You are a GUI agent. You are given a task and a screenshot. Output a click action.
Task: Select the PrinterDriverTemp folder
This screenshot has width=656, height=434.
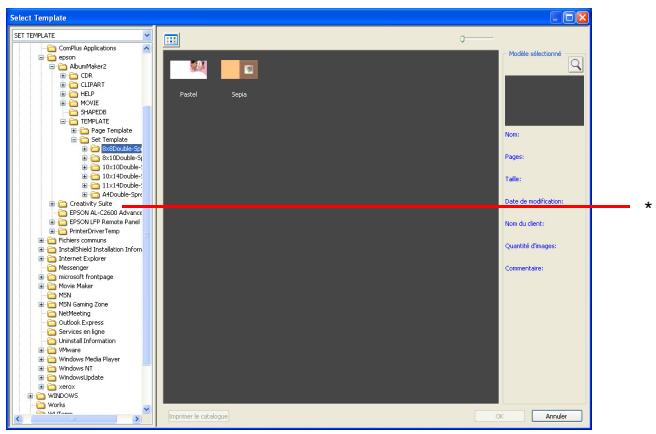[x=95, y=231]
